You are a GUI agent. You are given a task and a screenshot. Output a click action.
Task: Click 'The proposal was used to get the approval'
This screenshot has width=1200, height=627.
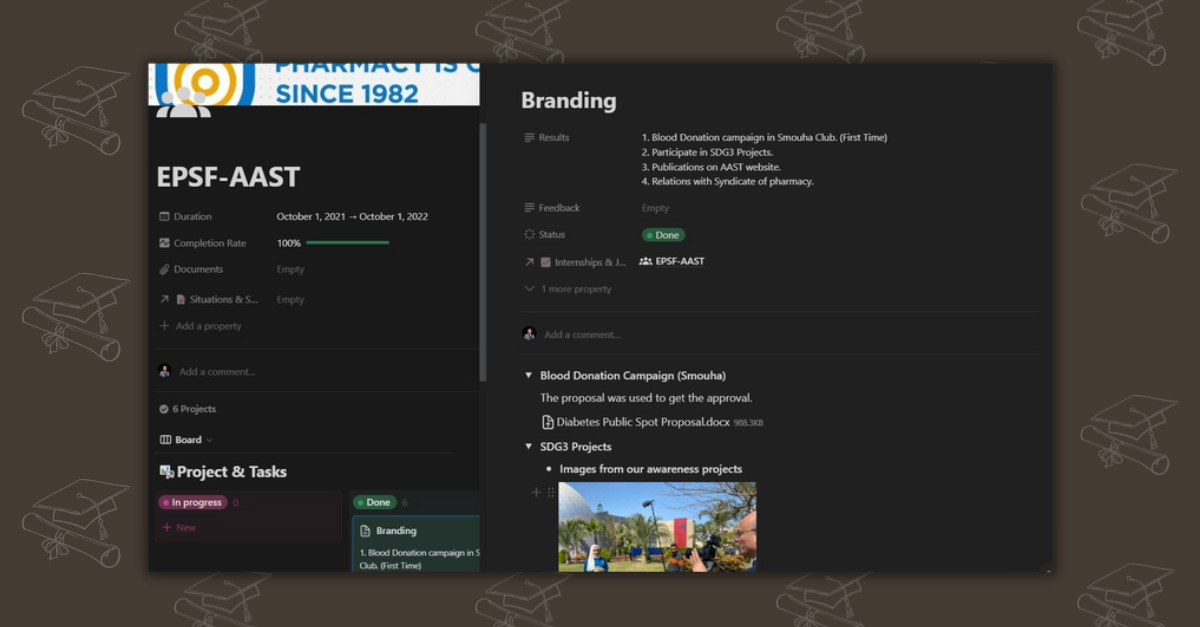[x=646, y=398]
